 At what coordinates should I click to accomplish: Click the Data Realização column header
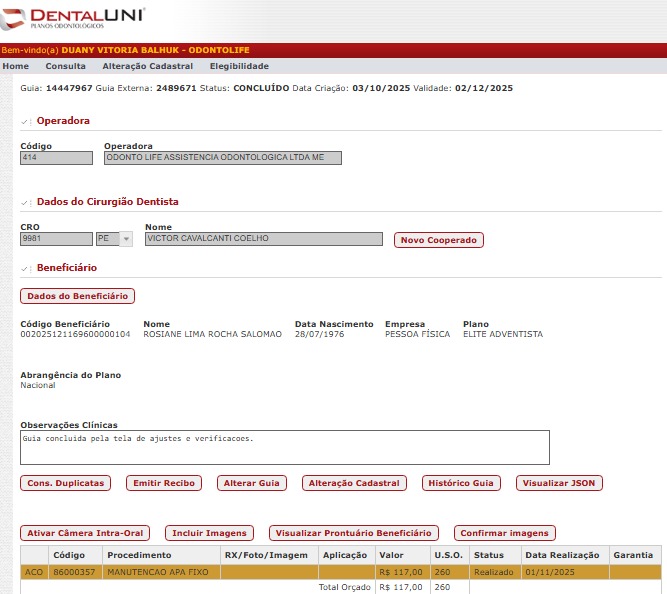tap(565, 555)
